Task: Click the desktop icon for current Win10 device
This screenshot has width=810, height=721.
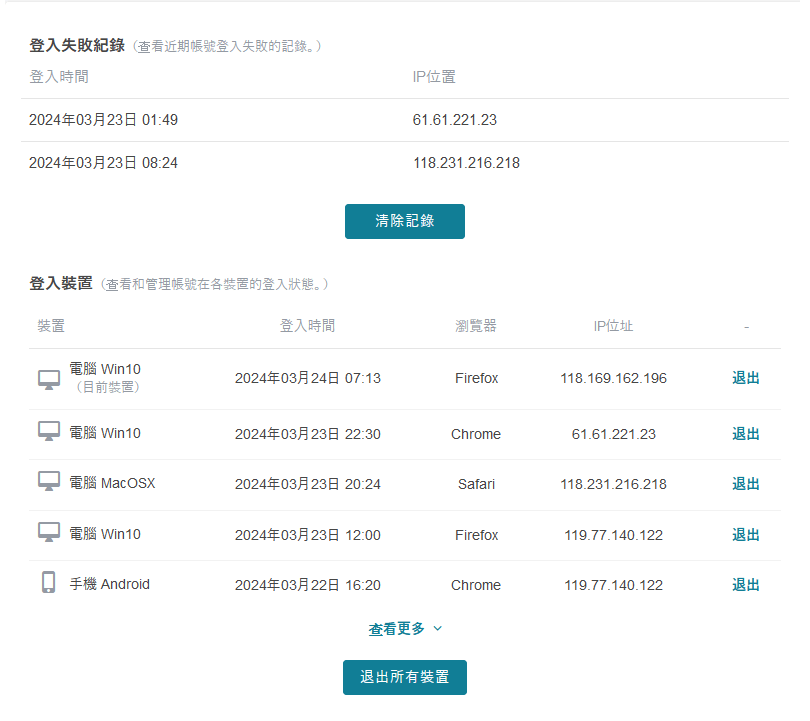Action: tap(48, 379)
